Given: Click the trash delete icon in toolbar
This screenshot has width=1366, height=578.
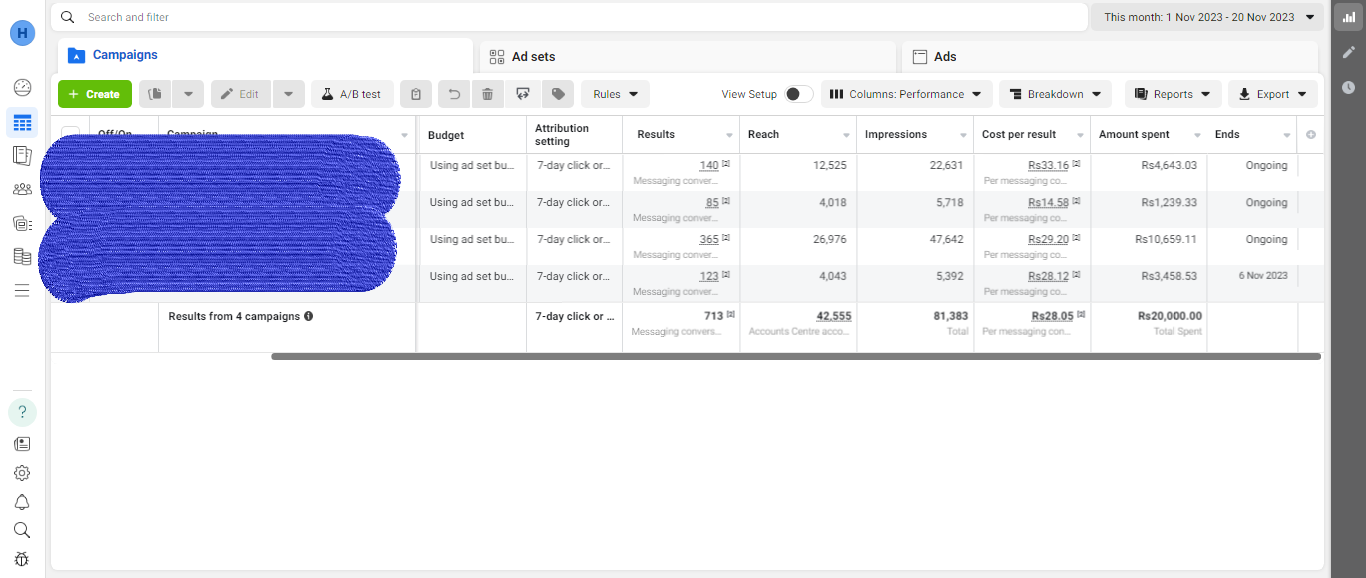Looking at the screenshot, I should pyautogui.click(x=487, y=94).
